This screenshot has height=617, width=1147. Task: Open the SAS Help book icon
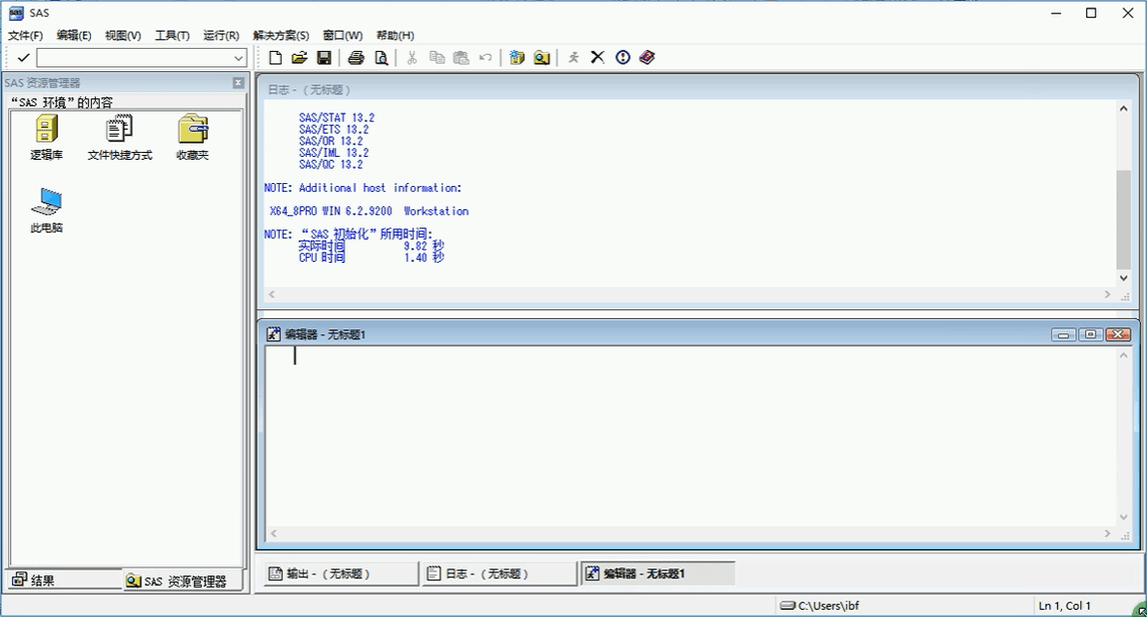pyautogui.click(x=647, y=58)
